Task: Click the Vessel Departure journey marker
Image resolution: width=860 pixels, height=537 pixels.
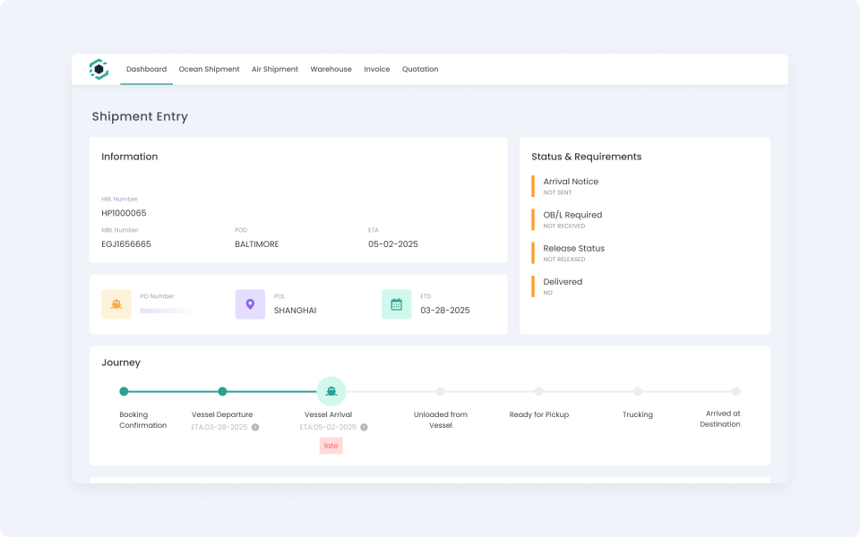Action: tap(222, 391)
